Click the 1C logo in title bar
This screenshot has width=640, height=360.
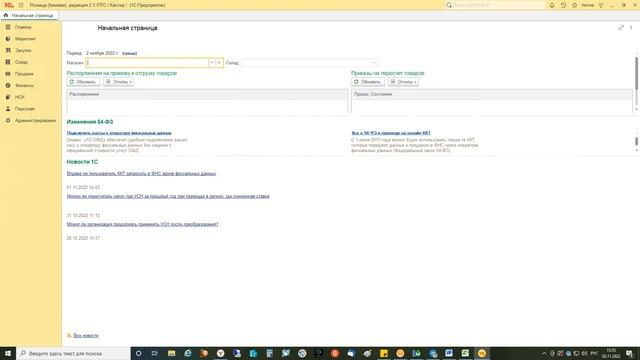9,5
